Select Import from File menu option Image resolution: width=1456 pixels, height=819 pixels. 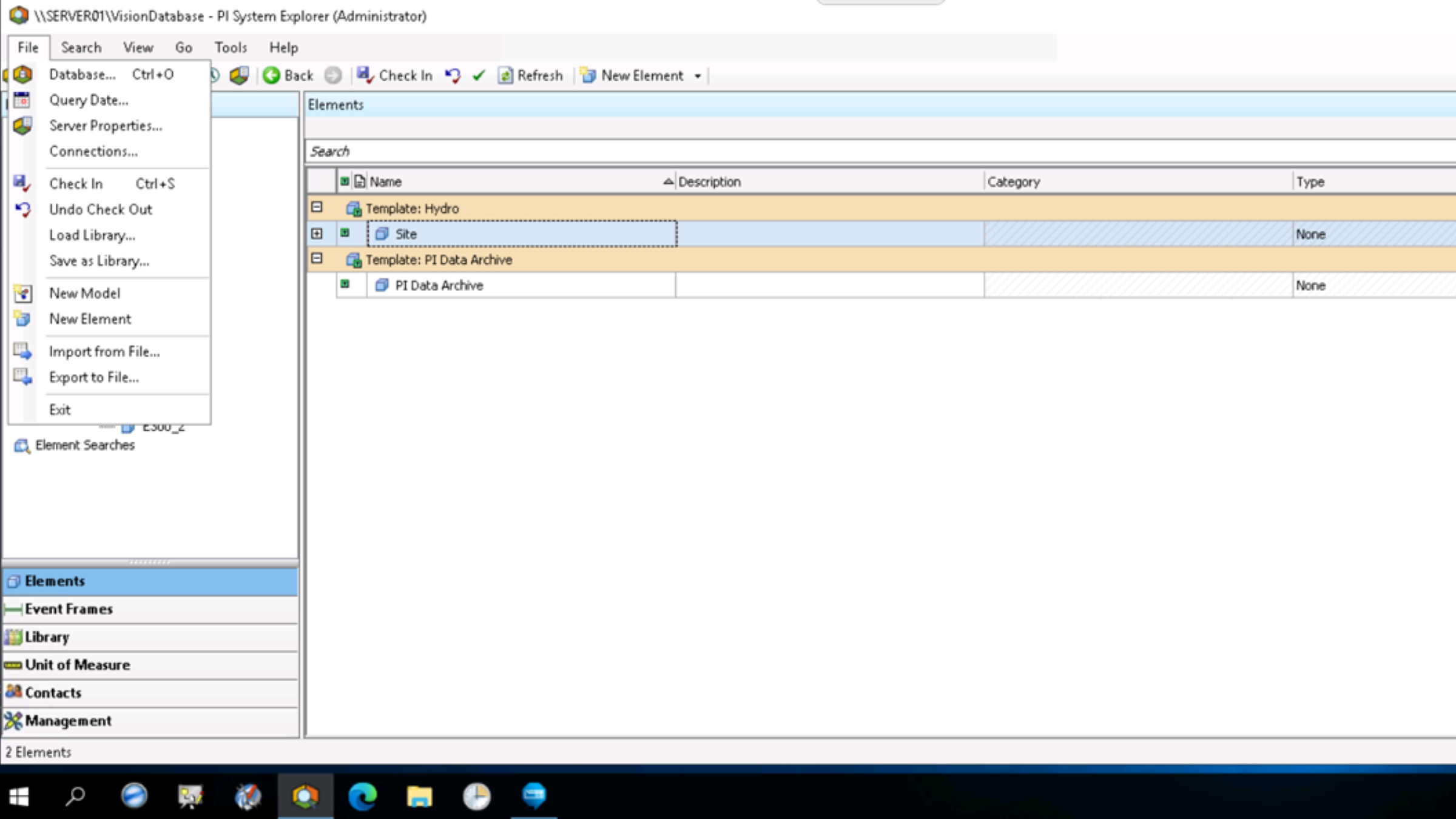[104, 351]
